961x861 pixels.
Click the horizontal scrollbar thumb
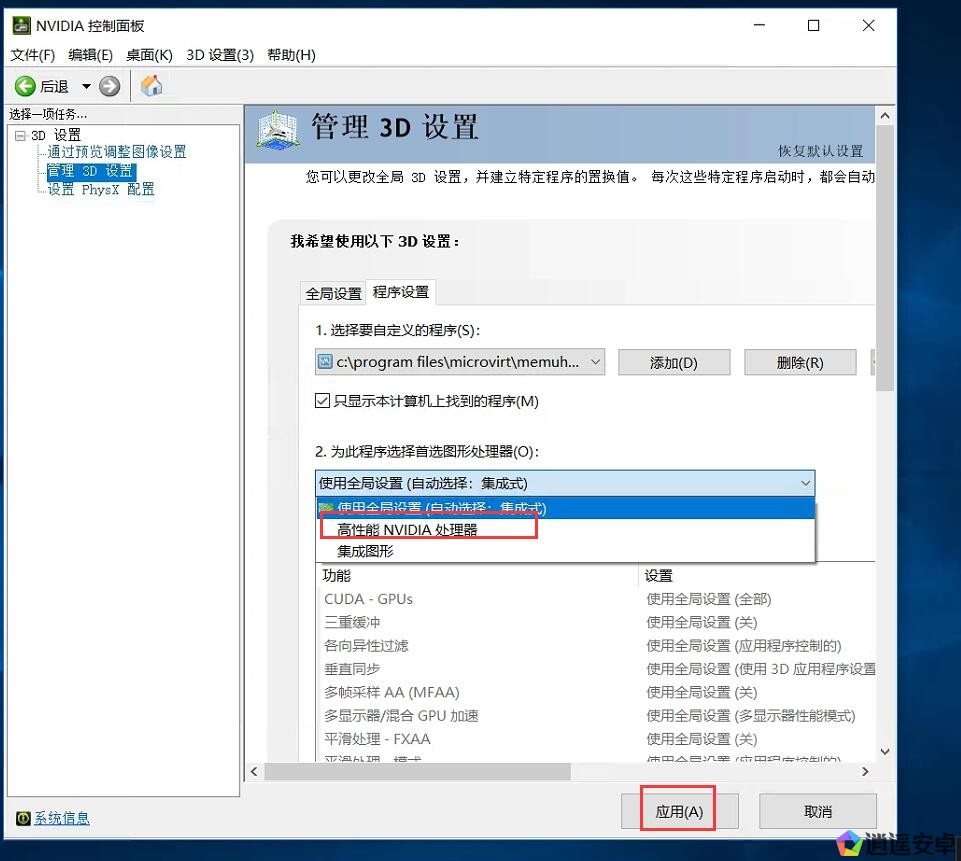click(417, 772)
